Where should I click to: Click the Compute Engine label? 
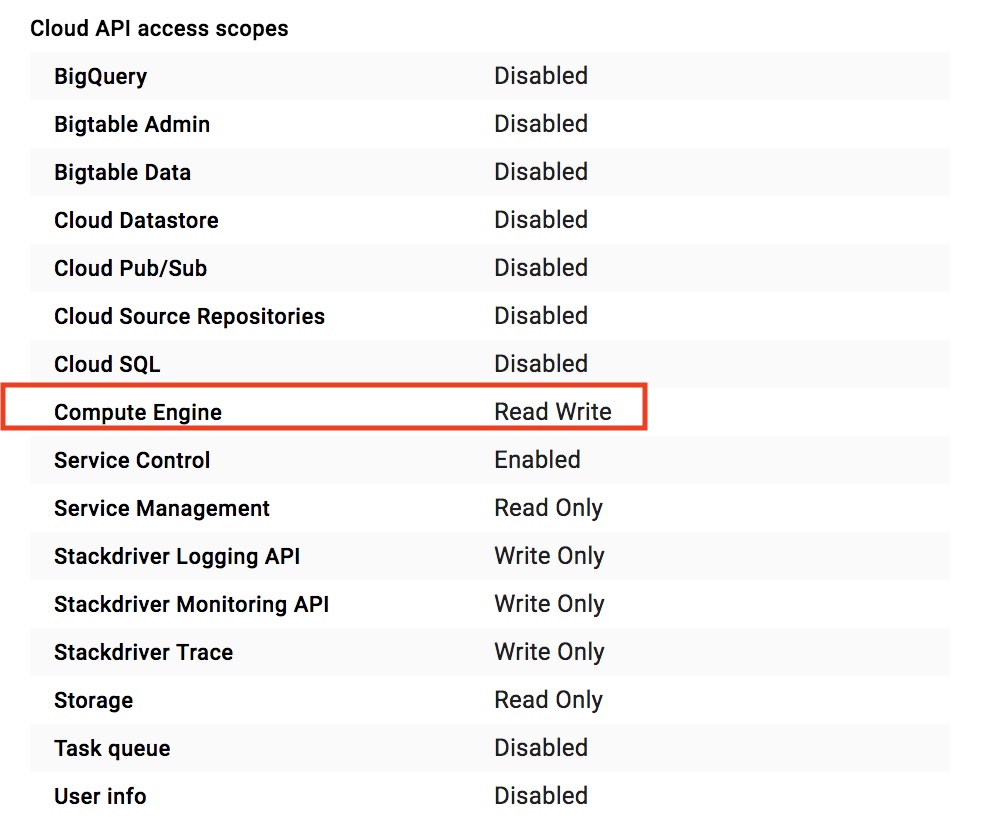138,413
